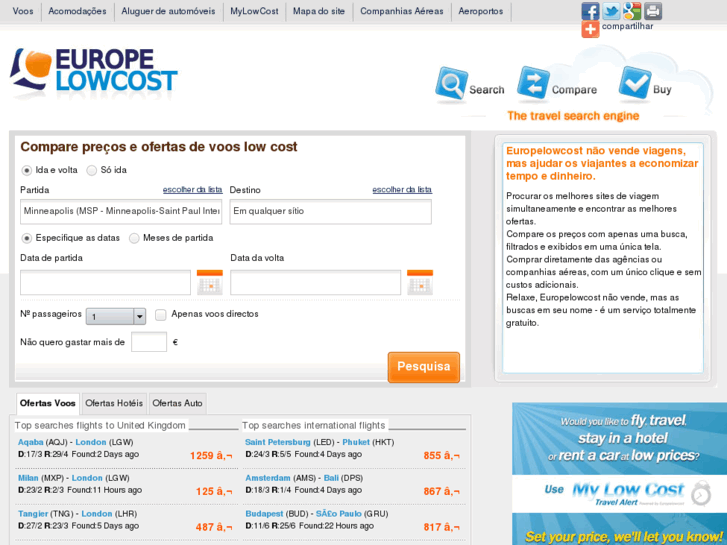Select Só ida radio button
This screenshot has width=727, height=545.
coord(92,170)
